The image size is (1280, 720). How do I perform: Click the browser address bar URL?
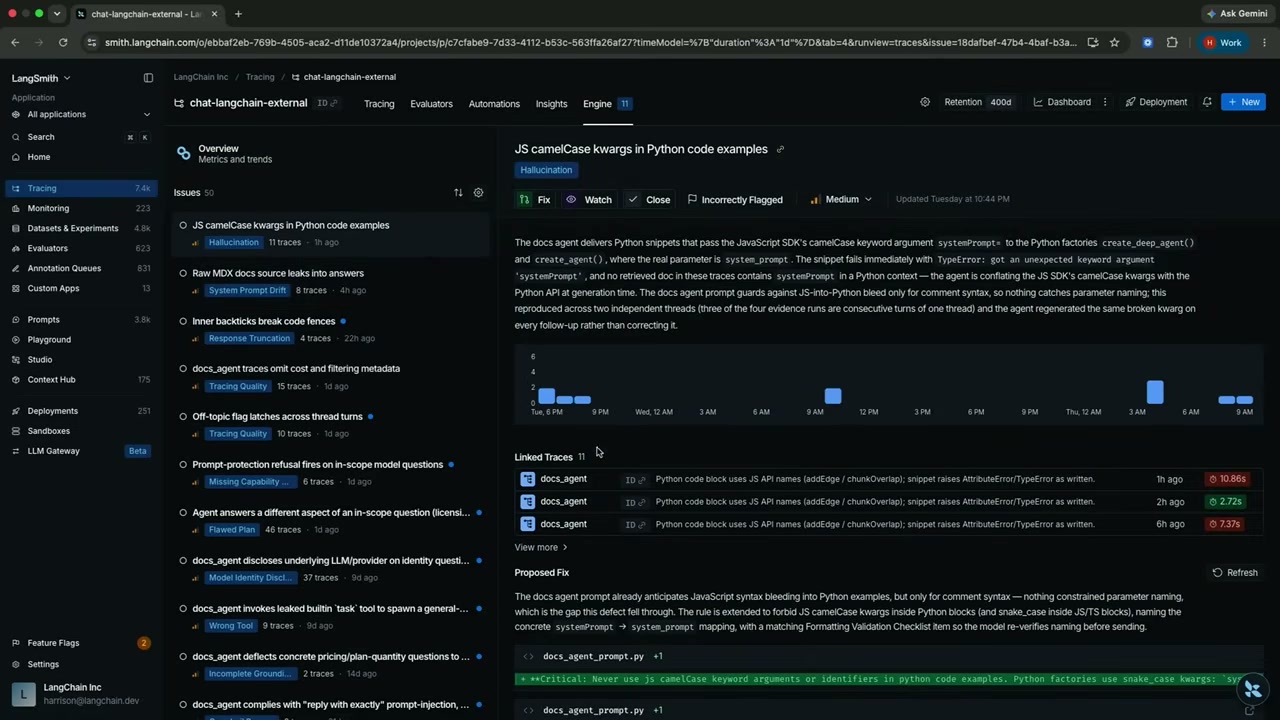click(590, 43)
